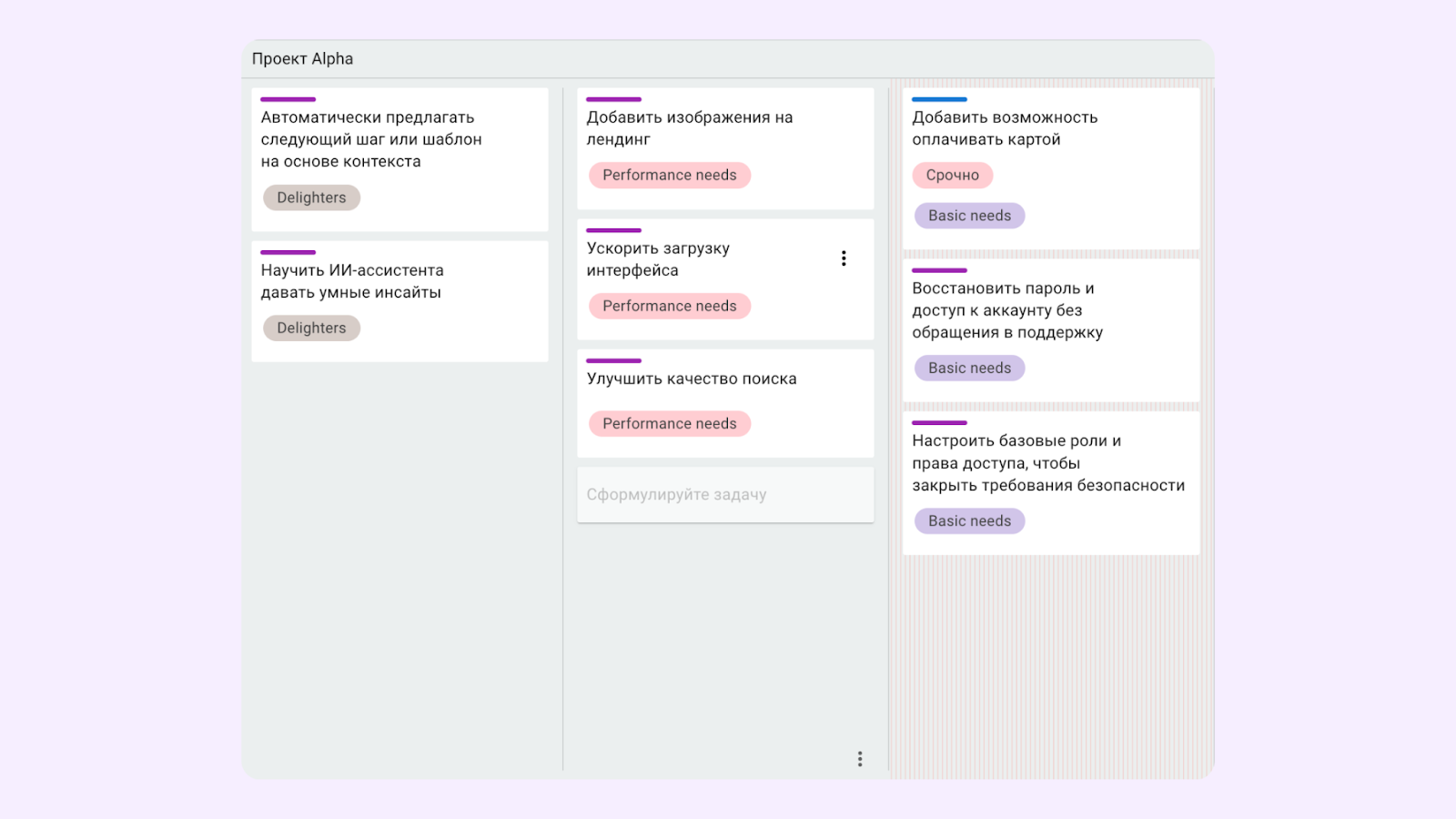Screen dimensions: 1456x819
Task: Open "Научить ИИ-ассистента" task card
Action: click(x=352, y=281)
